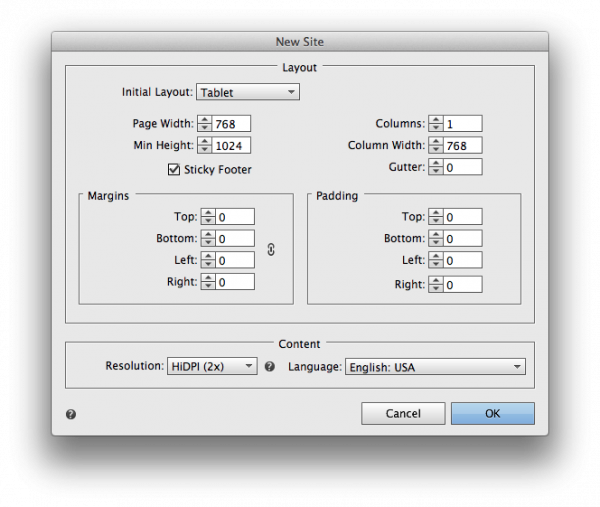Click the Gutter stepper control

click(434, 167)
